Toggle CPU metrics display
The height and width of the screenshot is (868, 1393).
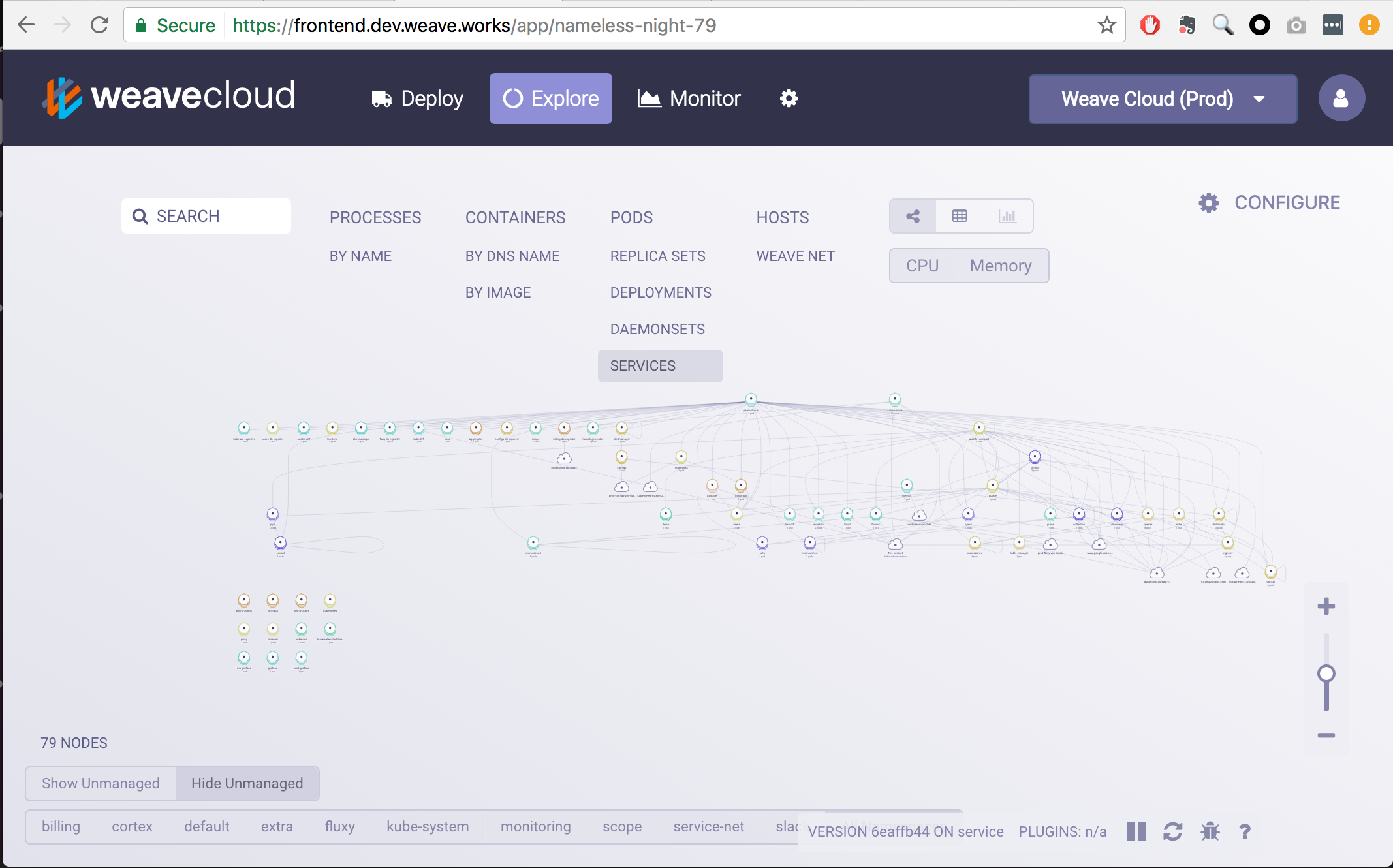(x=922, y=266)
